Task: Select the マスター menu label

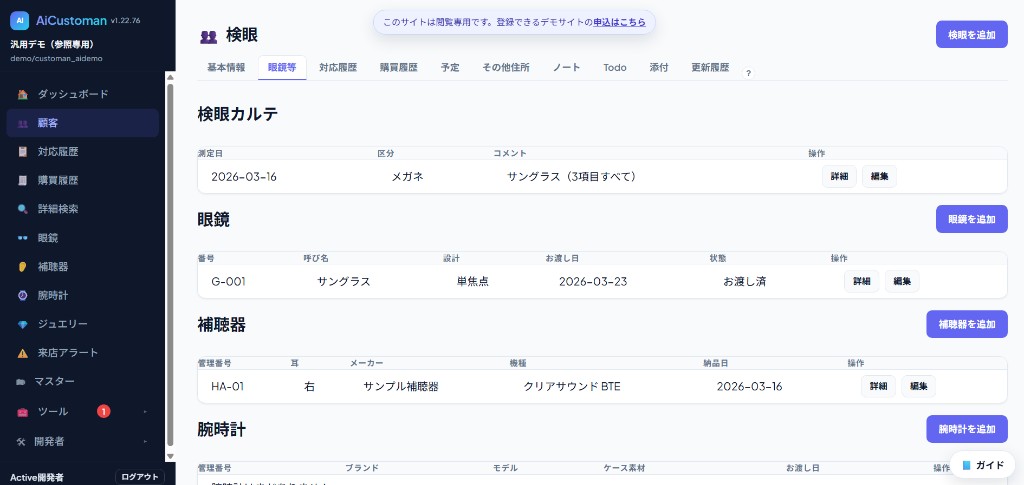Action: pos(54,382)
